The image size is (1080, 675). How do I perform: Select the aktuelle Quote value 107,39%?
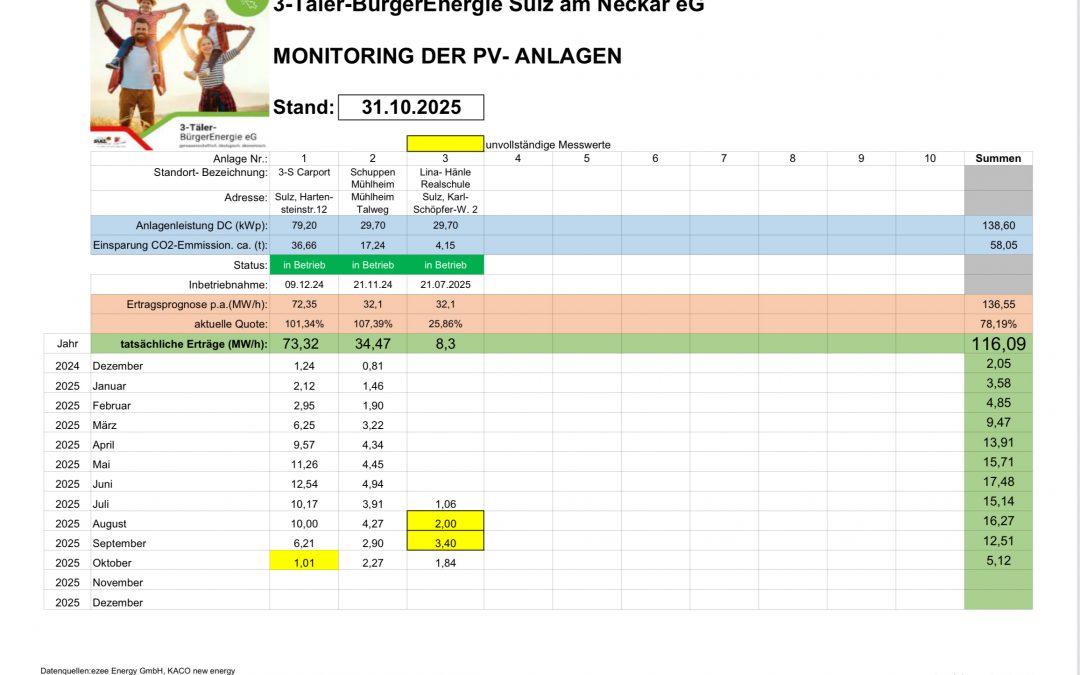372,325
